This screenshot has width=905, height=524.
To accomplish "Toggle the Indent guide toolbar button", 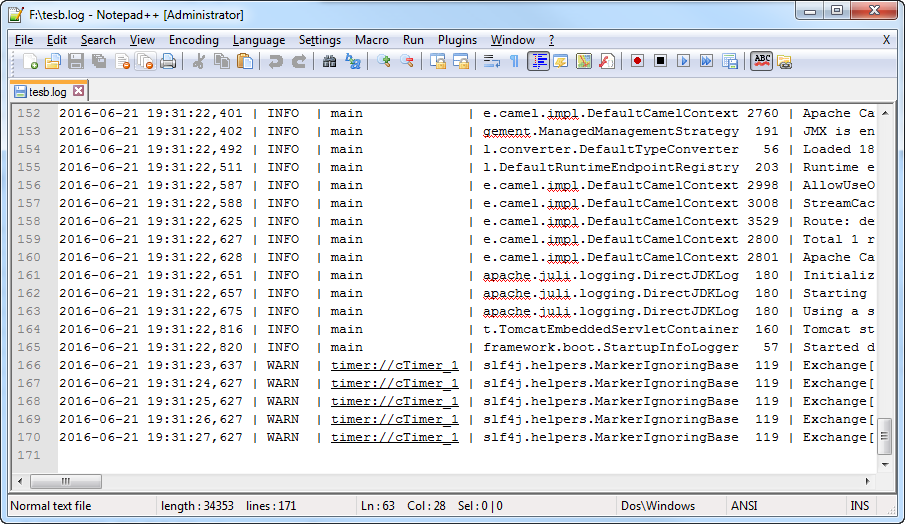I will tap(538, 62).
